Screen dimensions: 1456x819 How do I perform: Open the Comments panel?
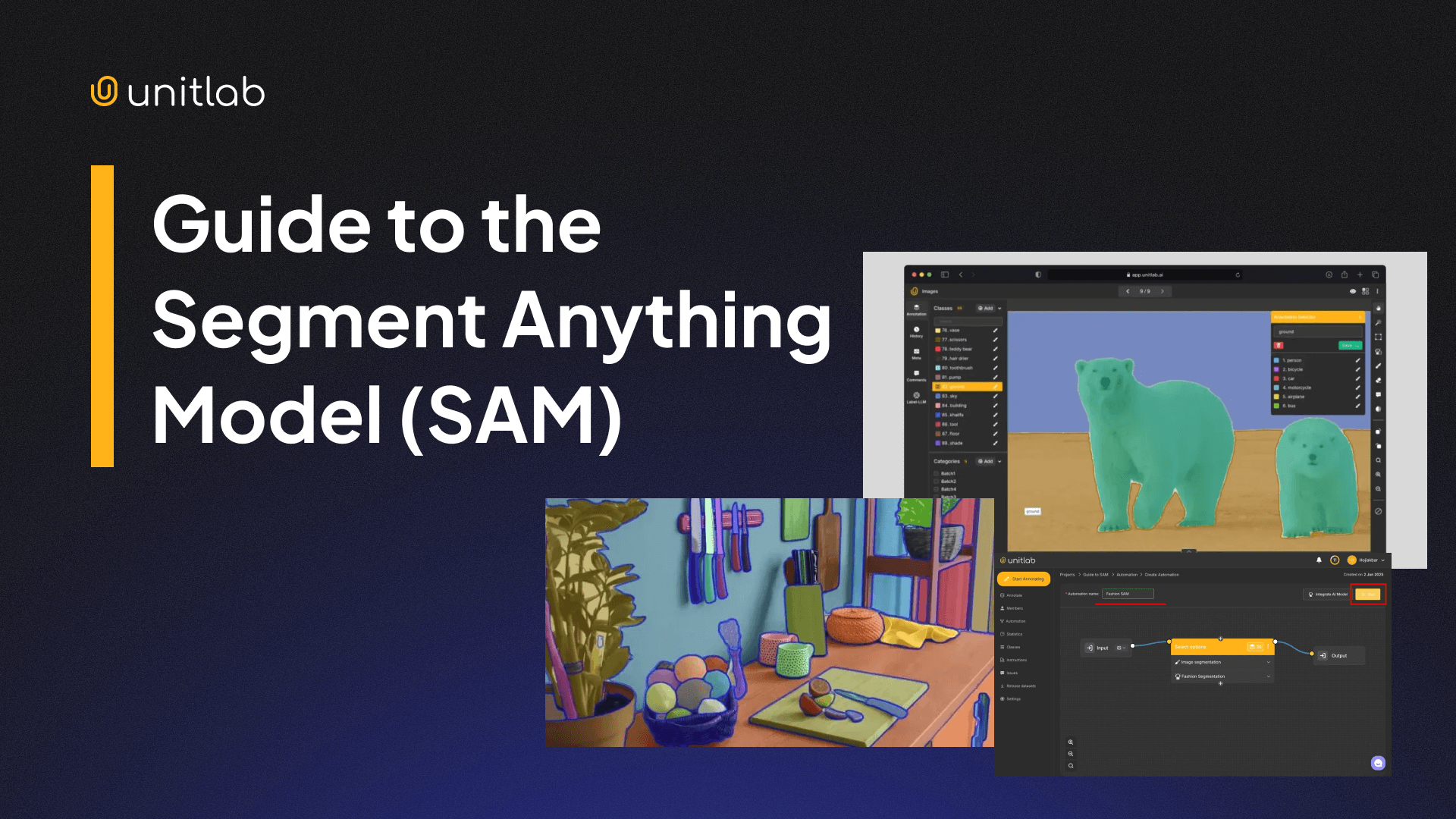(916, 372)
